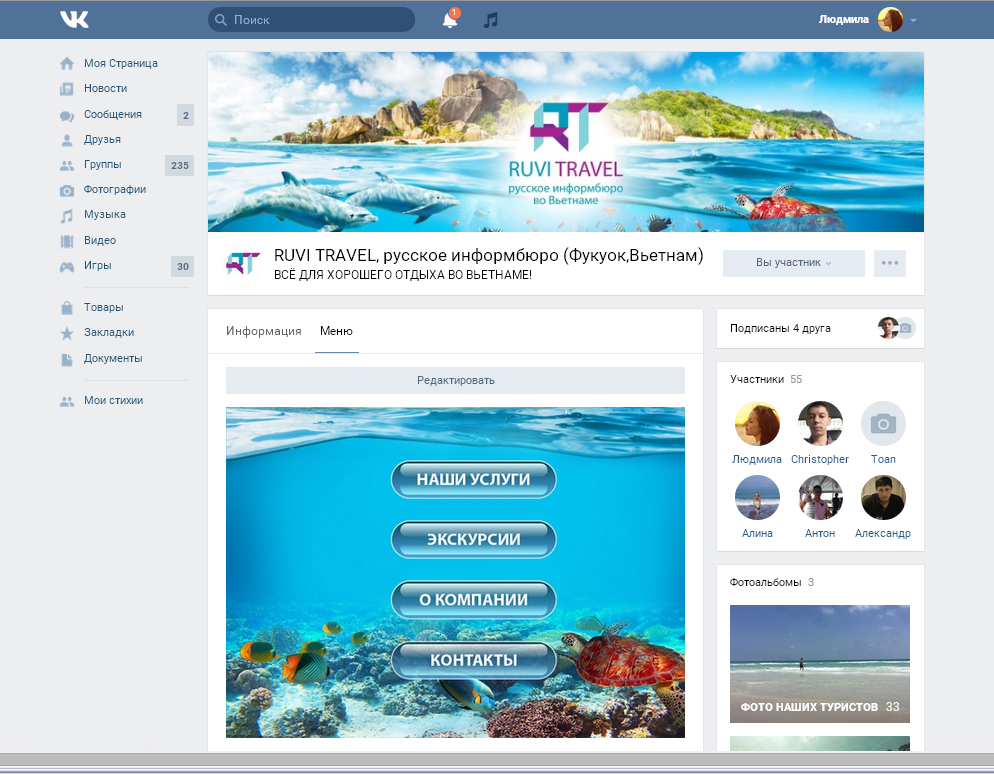Click the messages bubble icon beside Сообщения
The image size is (994, 774).
pyautogui.click(x=67, y=115)
